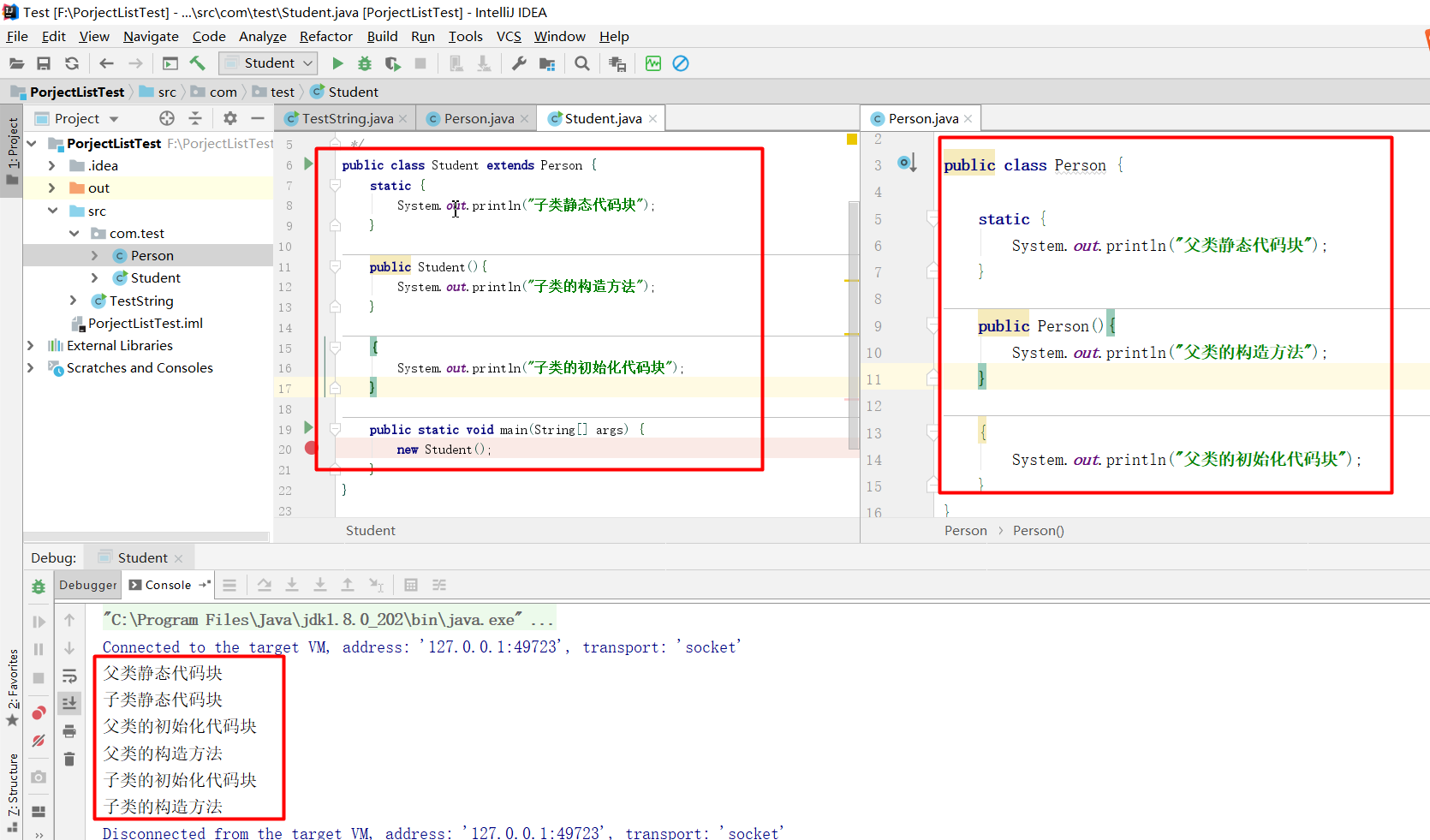
Task: Run Student with the green play button
Action: [337, 63]
